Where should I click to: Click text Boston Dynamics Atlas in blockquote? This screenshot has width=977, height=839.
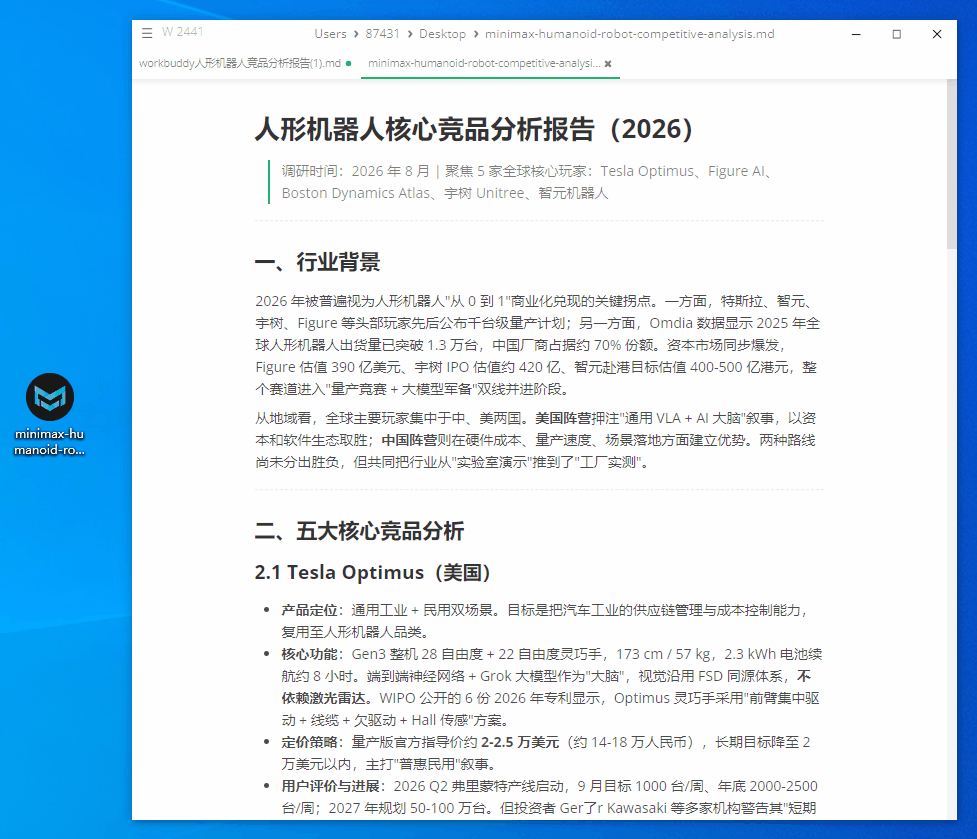click(356, 193)
